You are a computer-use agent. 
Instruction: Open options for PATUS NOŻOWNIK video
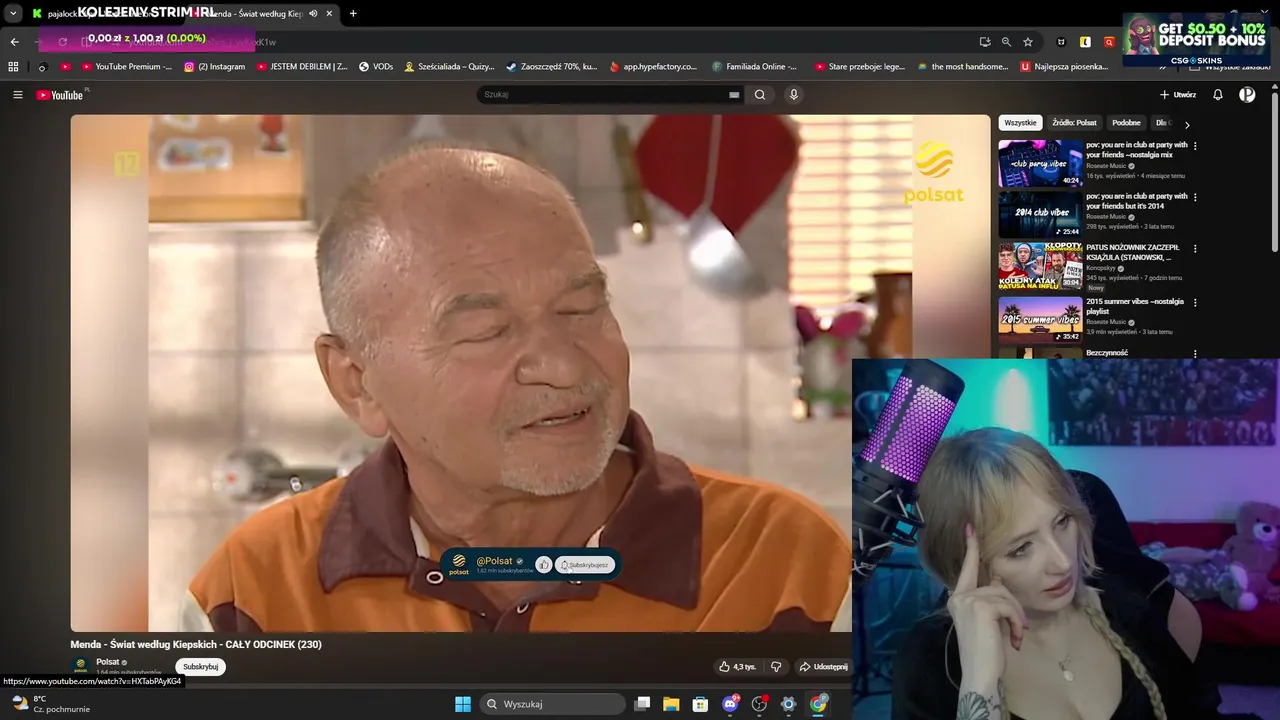(1195, 249)
